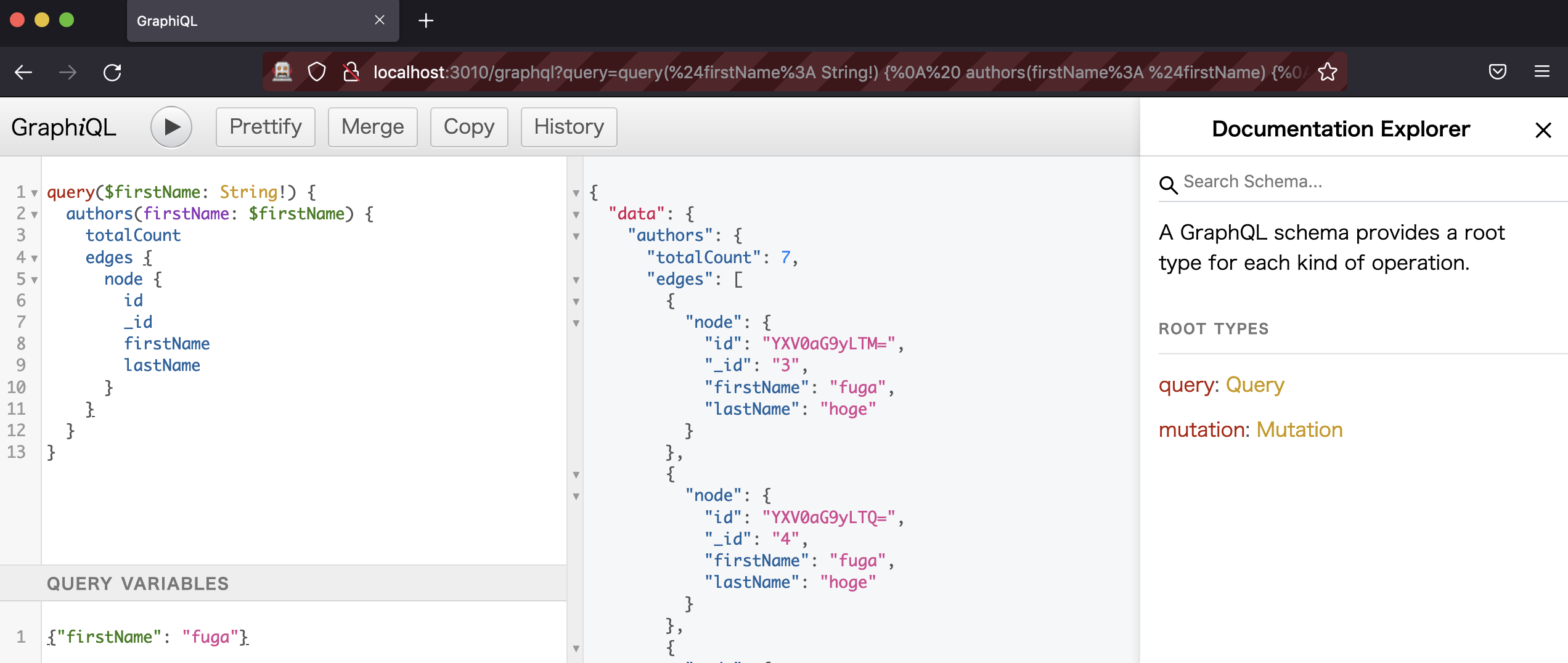Click the robot icon in address bar

(282, 72)
